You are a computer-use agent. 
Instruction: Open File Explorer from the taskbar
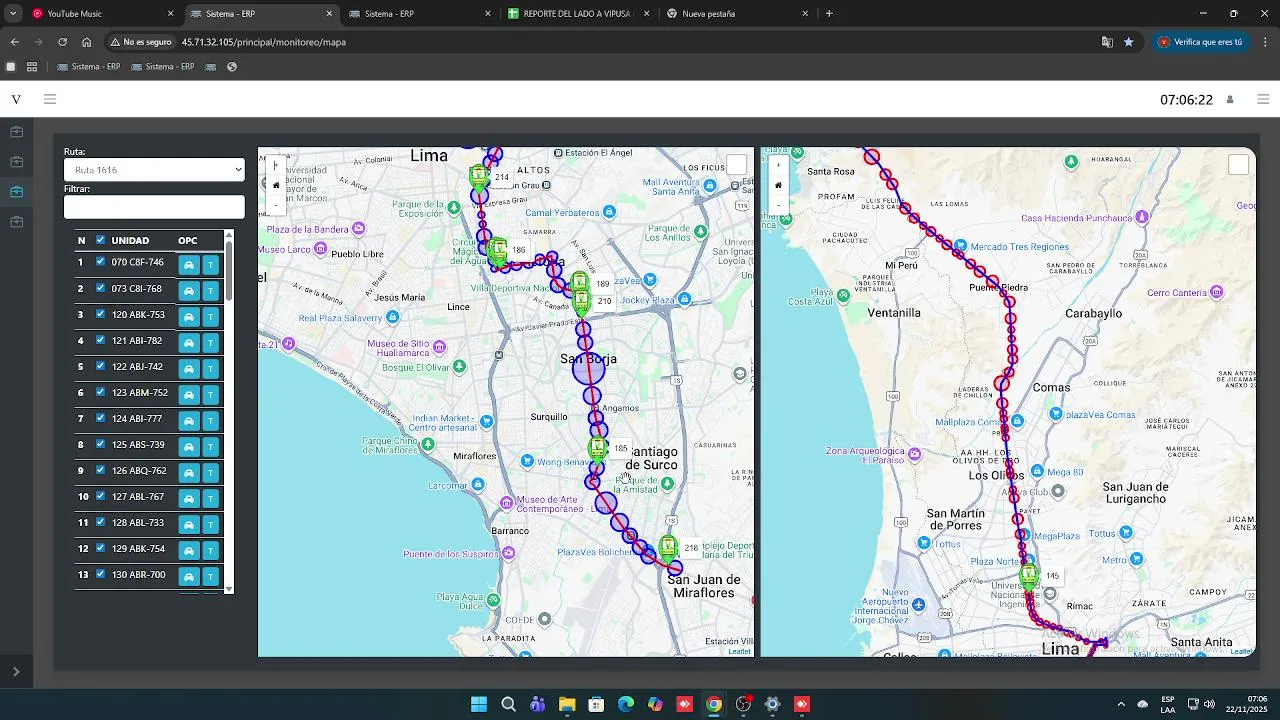(x=567, y=704)
